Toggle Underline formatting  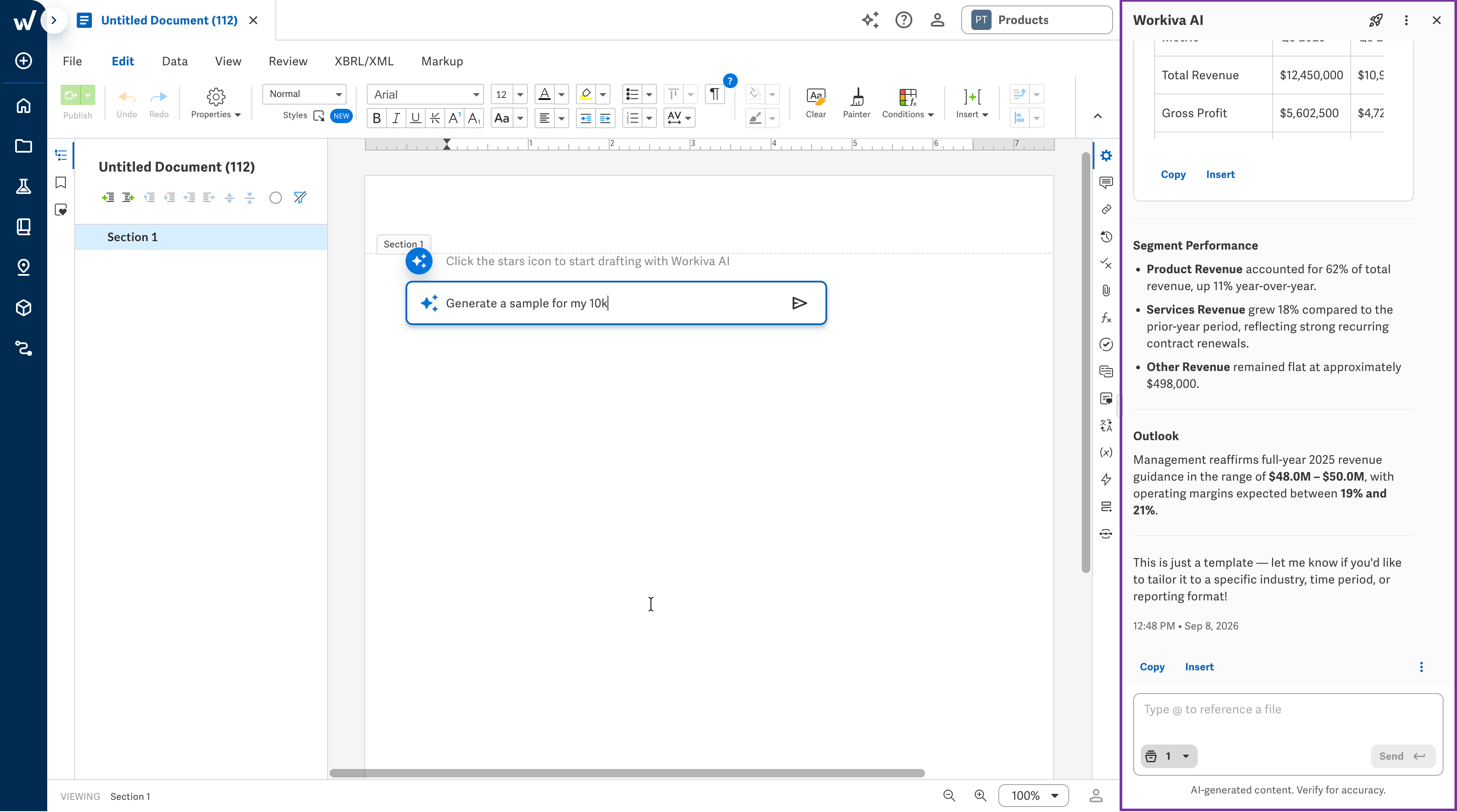tap(416, 118)
